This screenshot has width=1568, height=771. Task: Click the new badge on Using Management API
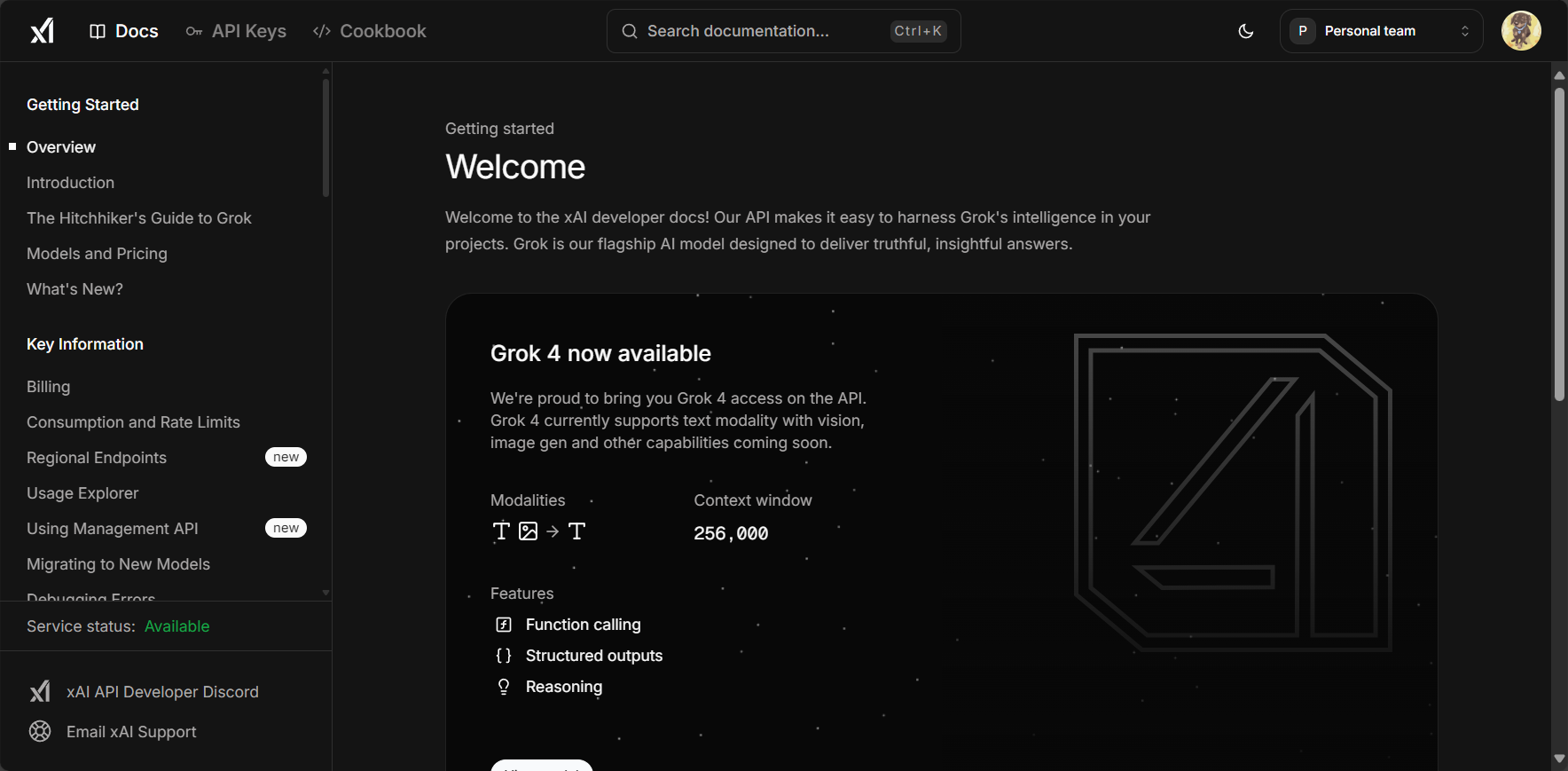tap(286, 528)
